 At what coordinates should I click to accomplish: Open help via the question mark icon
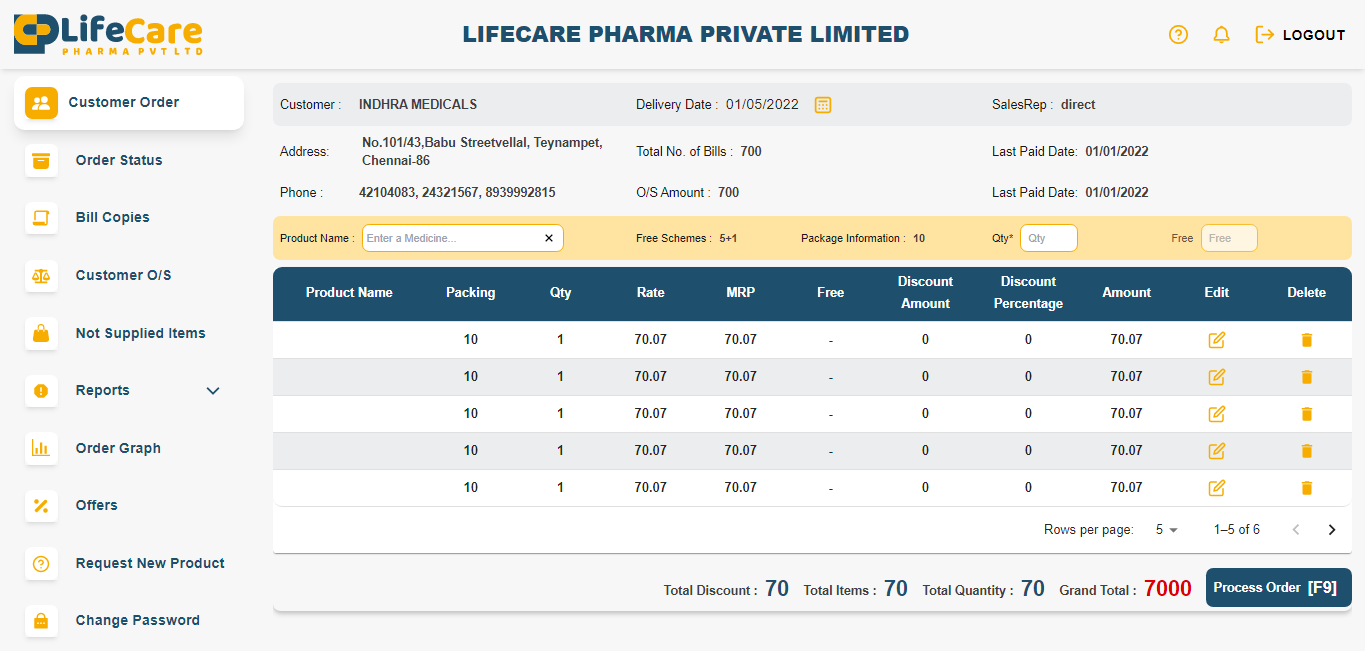[x=1178, y=35]
